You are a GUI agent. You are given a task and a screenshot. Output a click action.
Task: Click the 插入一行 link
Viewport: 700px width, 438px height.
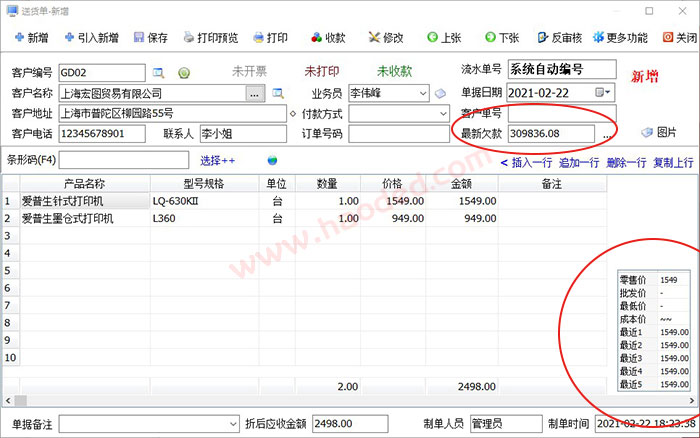(x=531, y=163)
